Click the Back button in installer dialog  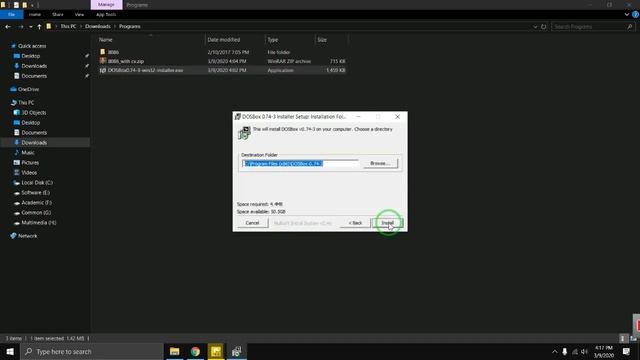click(x=355, y=223)
